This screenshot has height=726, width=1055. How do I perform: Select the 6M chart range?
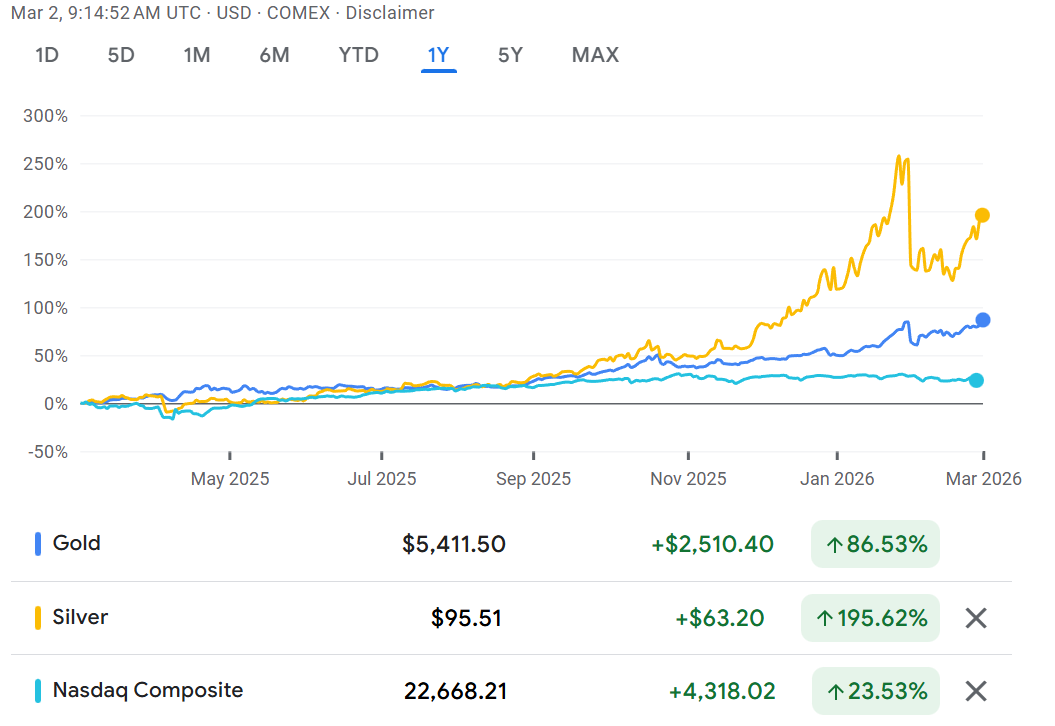coord(274,55)
